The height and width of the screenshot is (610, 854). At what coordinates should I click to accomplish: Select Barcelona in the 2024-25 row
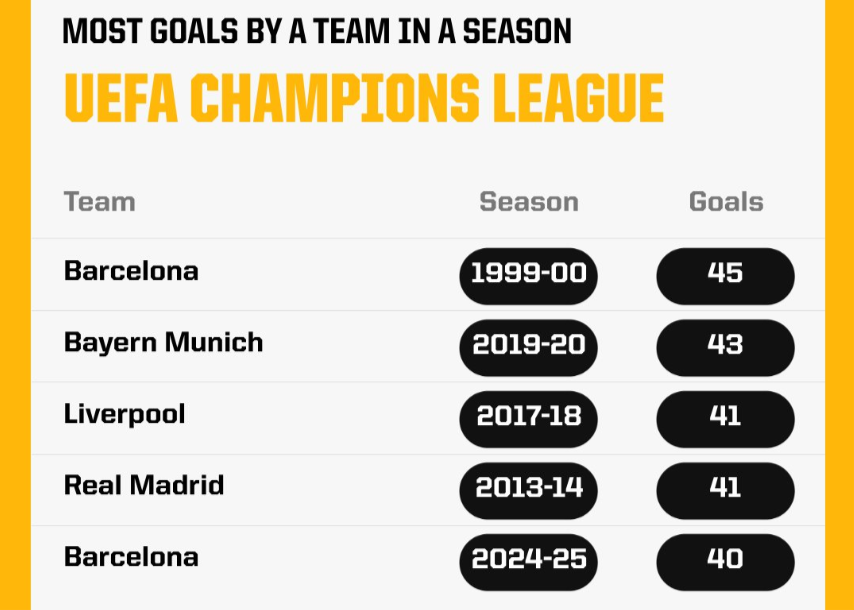point(131,557)
